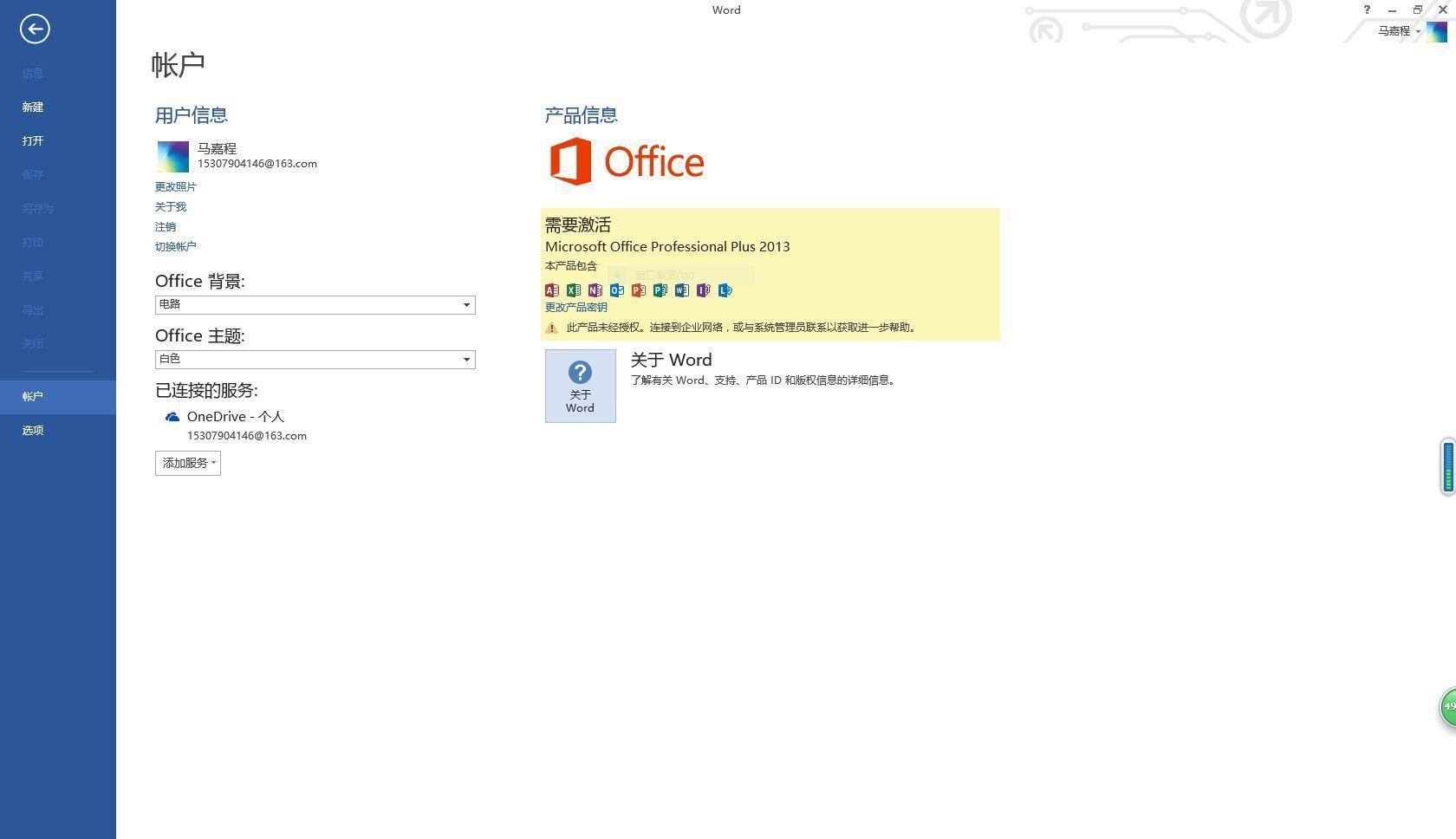Screen dimensions: 1456x839
Task: Click the user avatar picture under 用户信息
Action: 172,157
